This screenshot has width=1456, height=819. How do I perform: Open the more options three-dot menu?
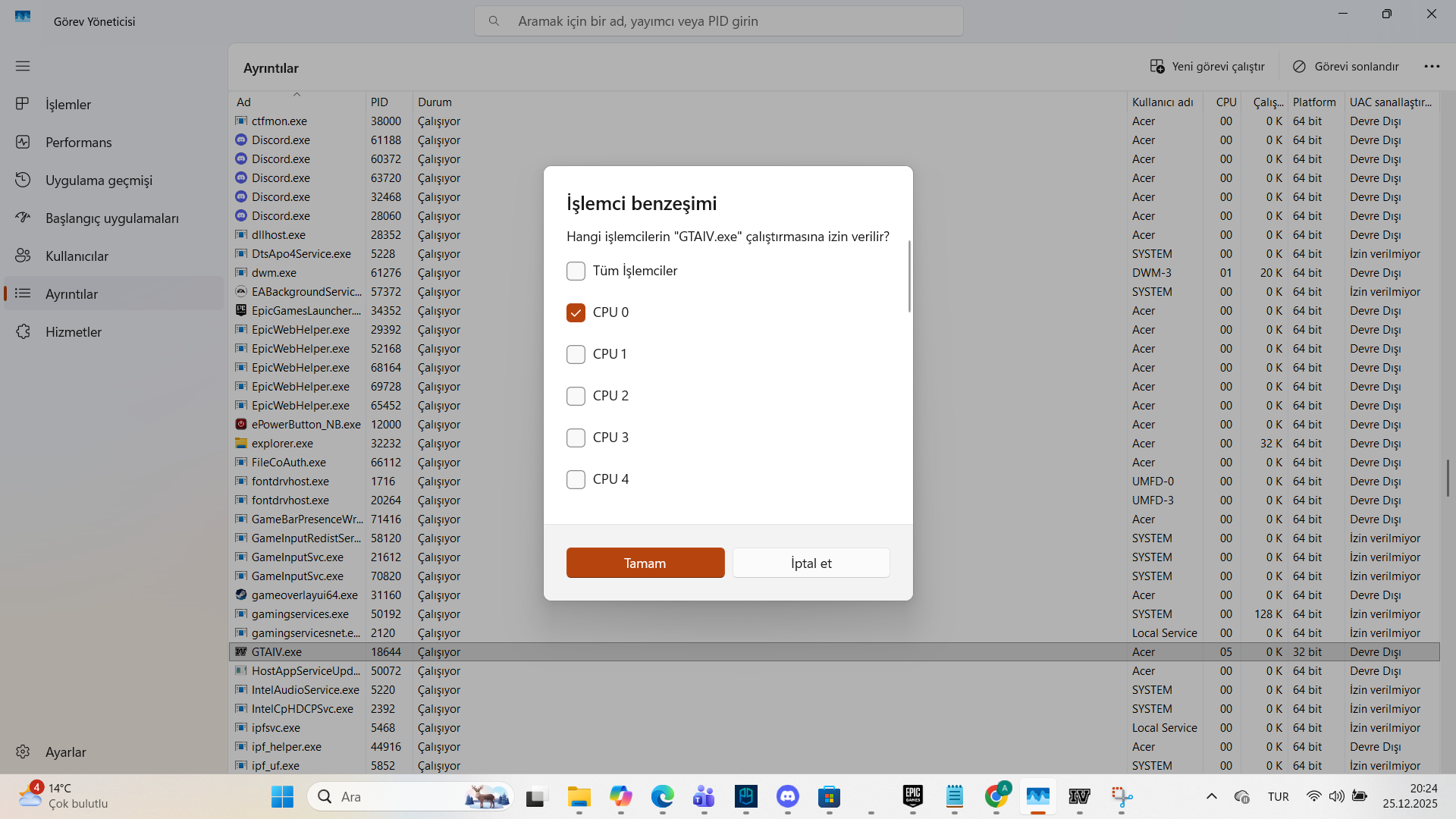click(1432, 67)
